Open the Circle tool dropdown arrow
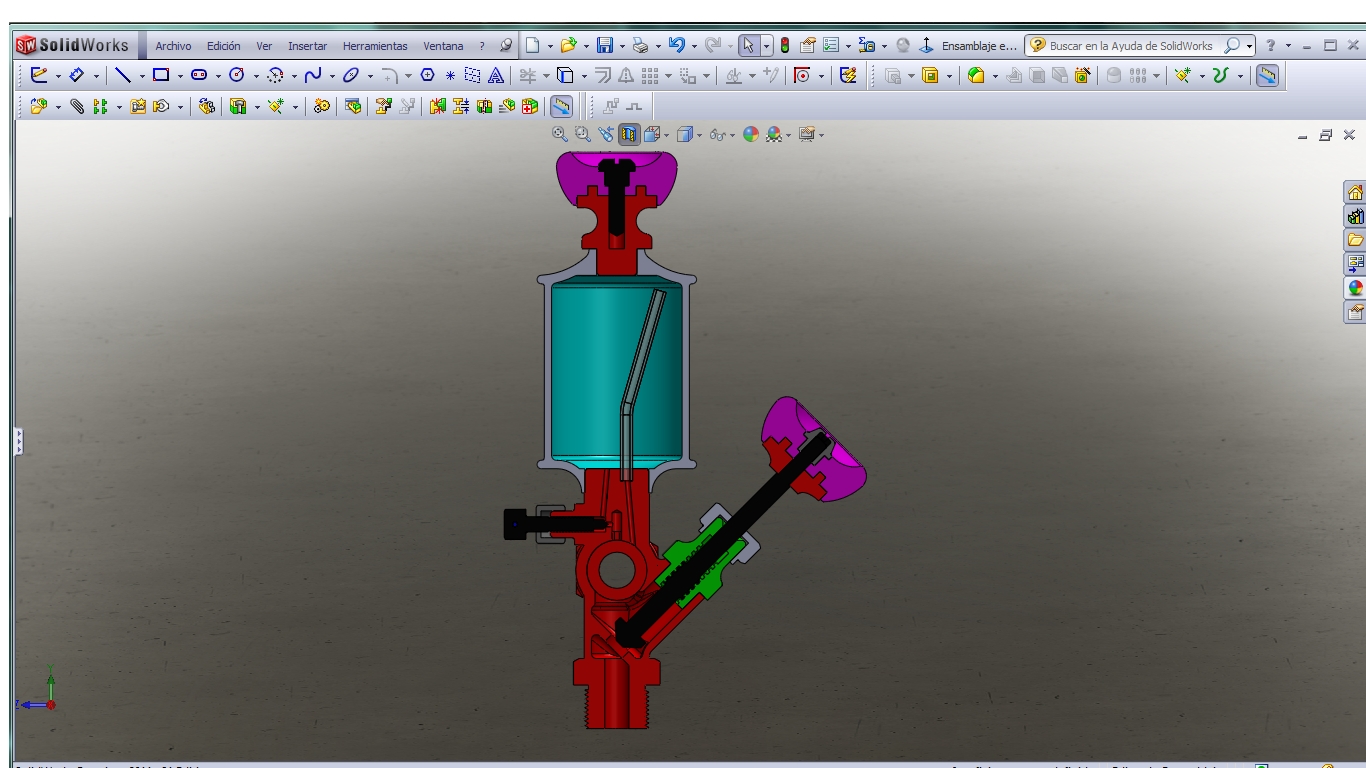The width and height of the screenshot is (1366, 768). (256, 76)
